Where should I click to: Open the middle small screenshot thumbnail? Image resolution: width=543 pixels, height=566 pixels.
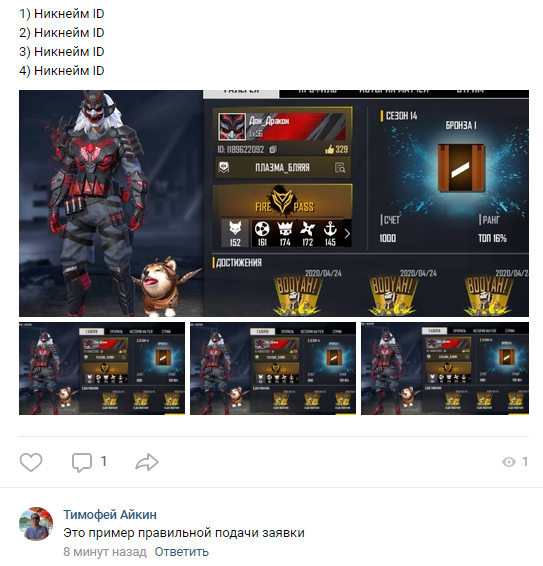[x=273, y=369]
